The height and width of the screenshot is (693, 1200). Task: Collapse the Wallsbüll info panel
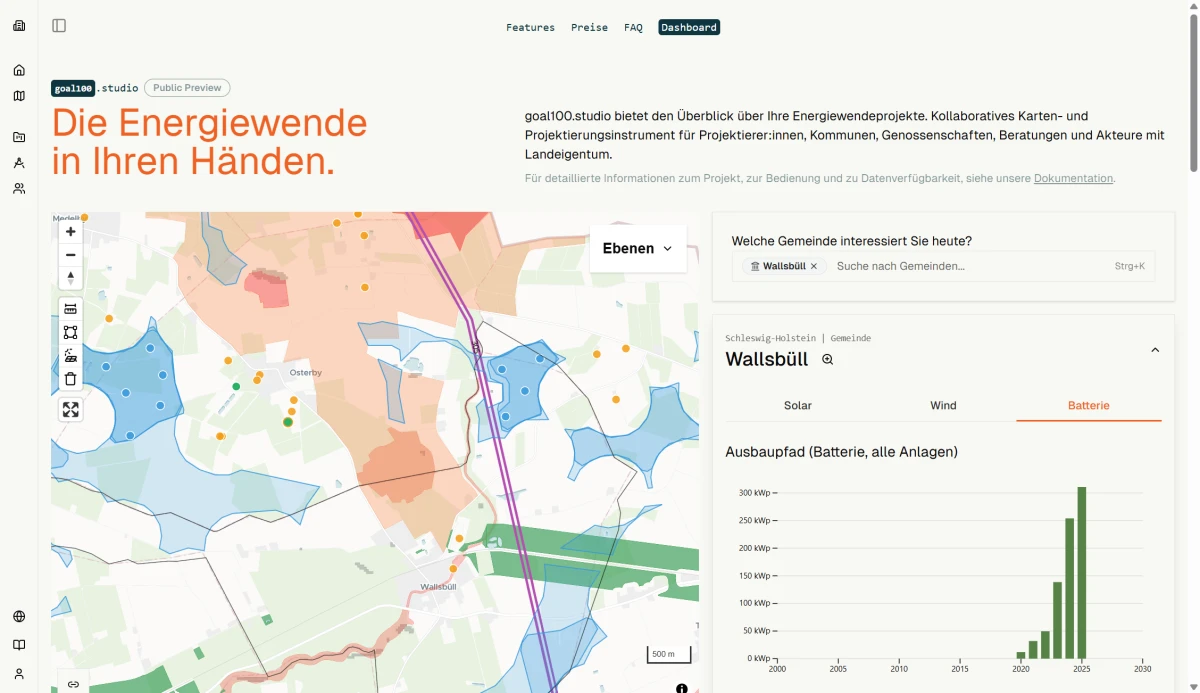(x=1155, y=350)
